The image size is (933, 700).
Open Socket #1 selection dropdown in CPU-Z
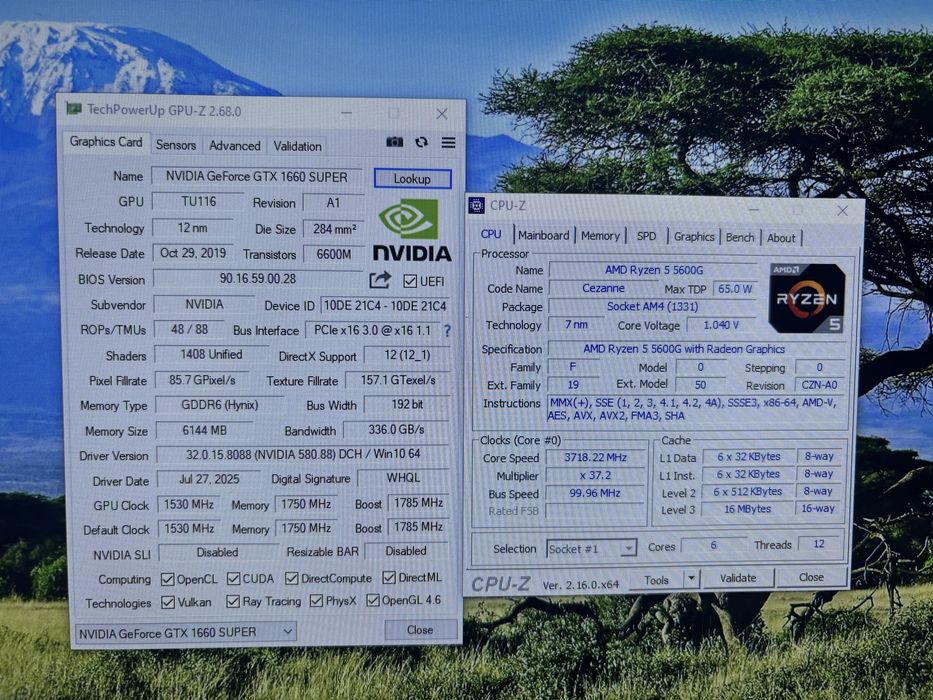(x=591, y=548)
